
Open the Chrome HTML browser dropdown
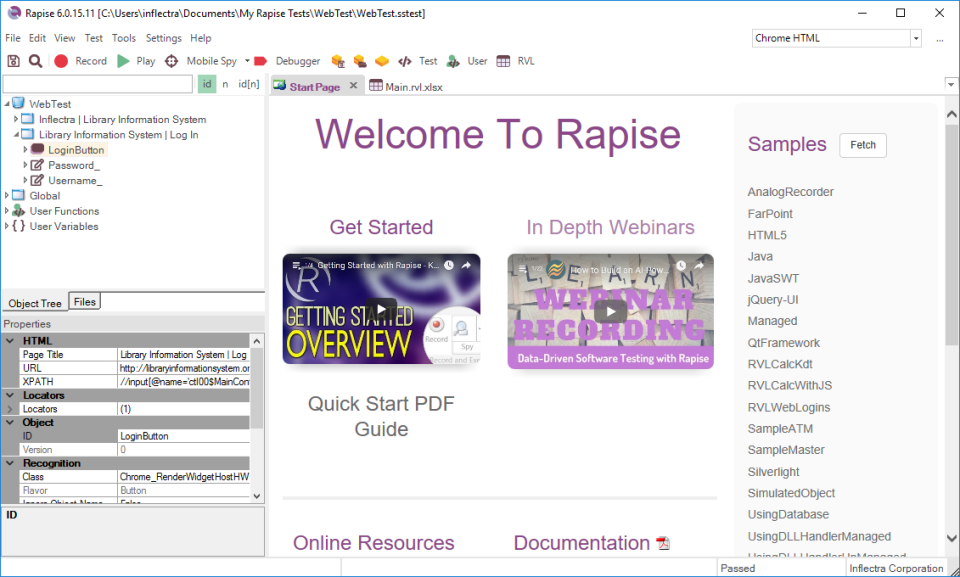[x=915, y=37]
